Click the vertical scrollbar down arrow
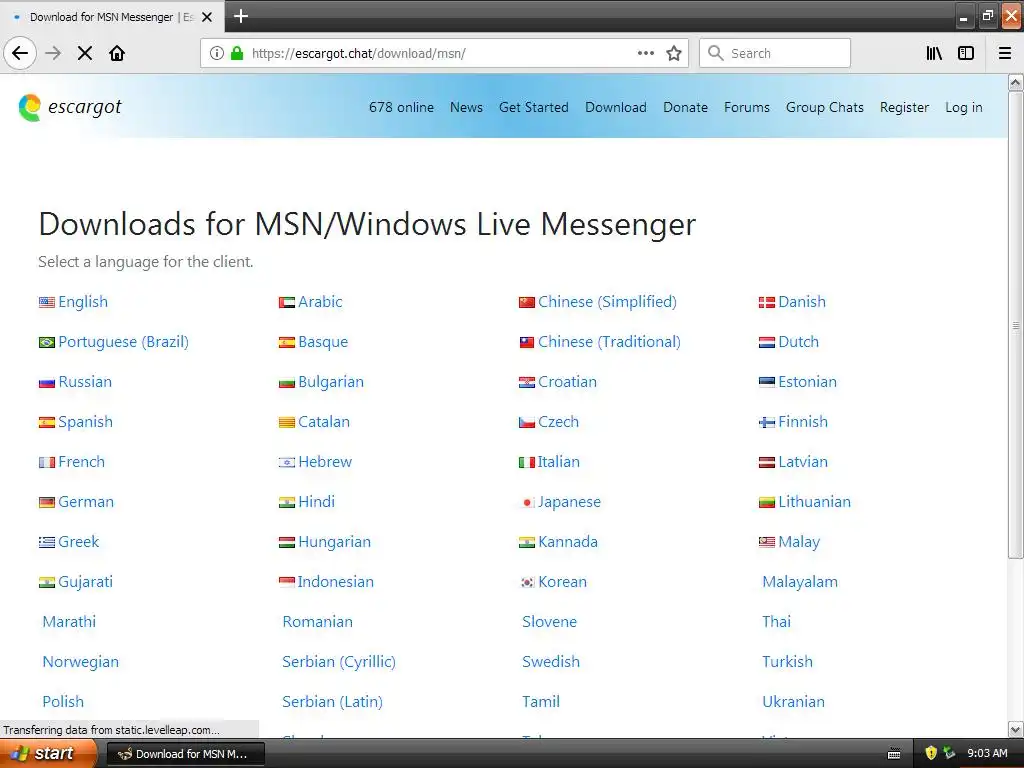 click(x=1016, y=729)
